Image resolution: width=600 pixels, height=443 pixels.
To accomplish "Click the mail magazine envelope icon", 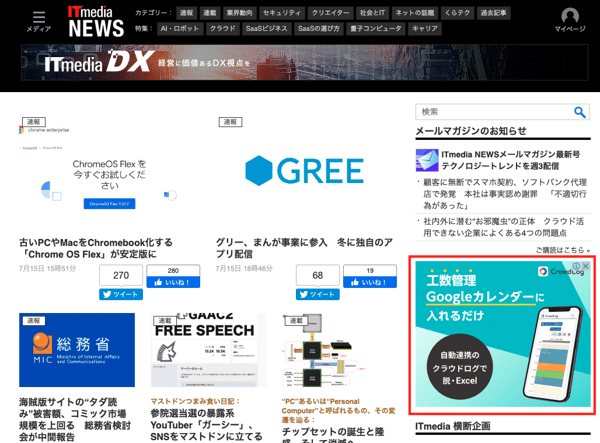I will point(427,160).
